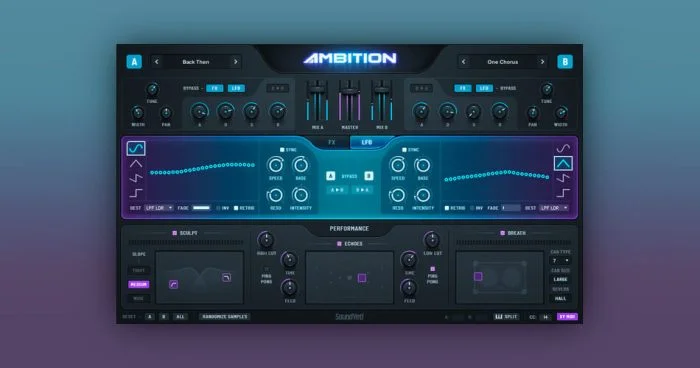Click the purple square in Echoes pad
Screen dimensions: 700x368
[x=362, y=278]
